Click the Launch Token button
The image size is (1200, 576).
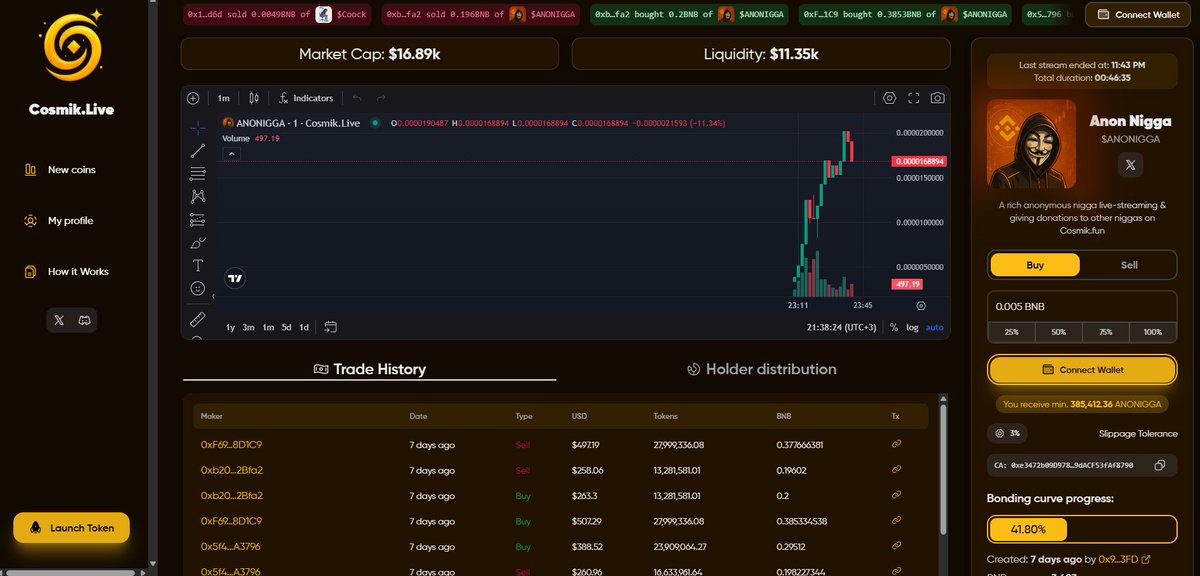71,528
